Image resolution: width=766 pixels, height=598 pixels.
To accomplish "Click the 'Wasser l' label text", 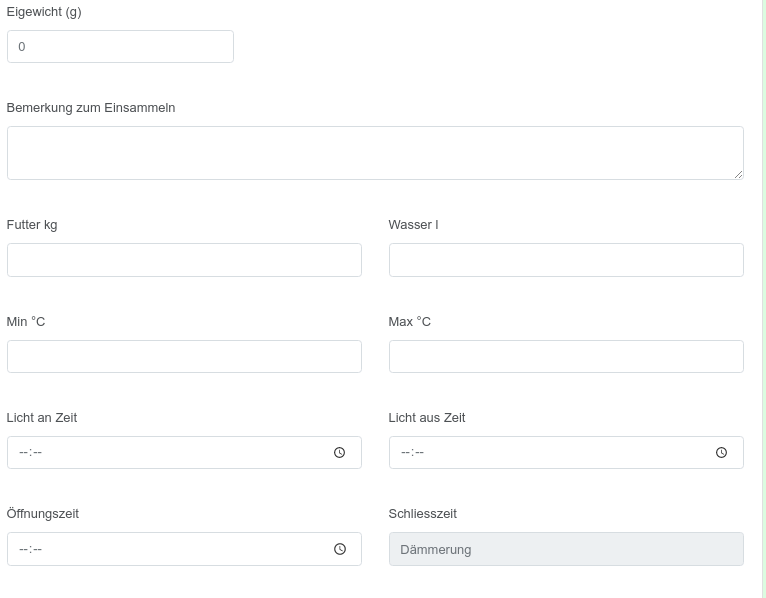I will [x=413, y=225].
